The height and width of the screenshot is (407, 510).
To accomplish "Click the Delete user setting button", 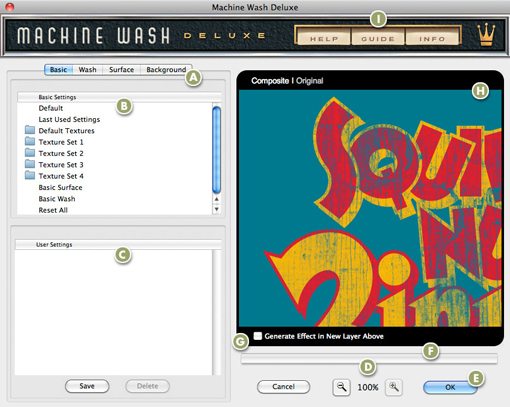I will point(147,386).
